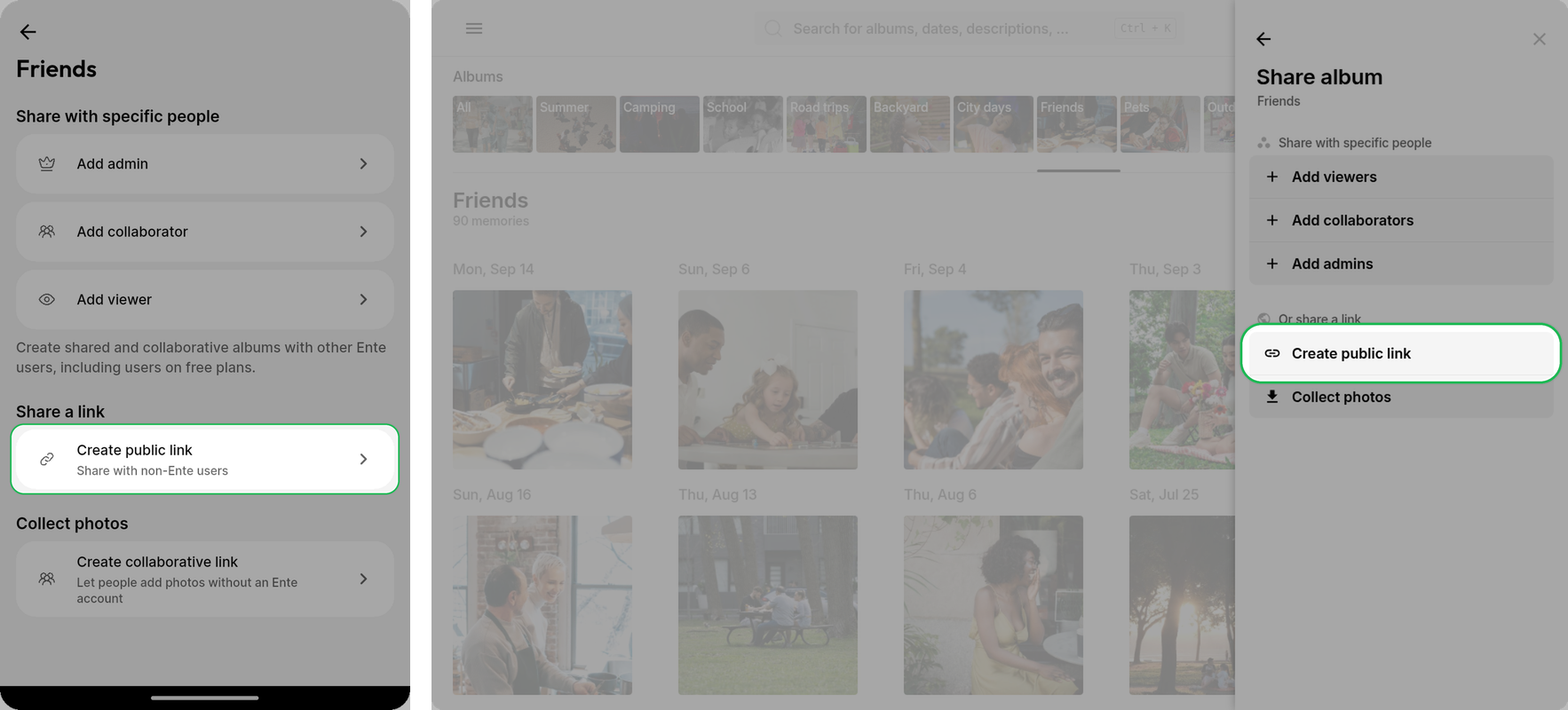Open Add admin chevron on mobile

pyautogui.click(x=363, y=164)
